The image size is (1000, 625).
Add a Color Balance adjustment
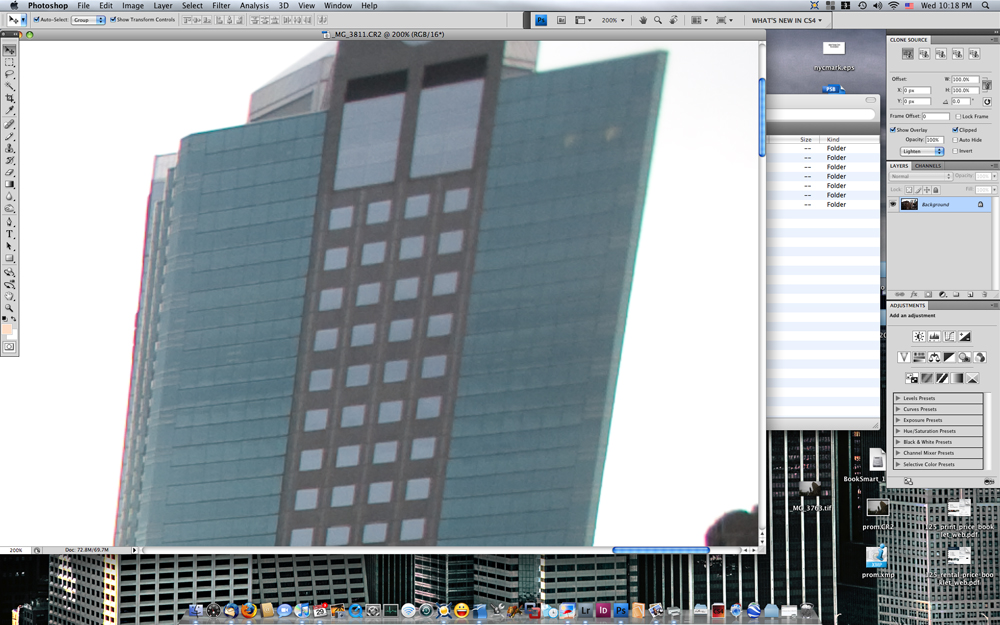pos(934,357)
